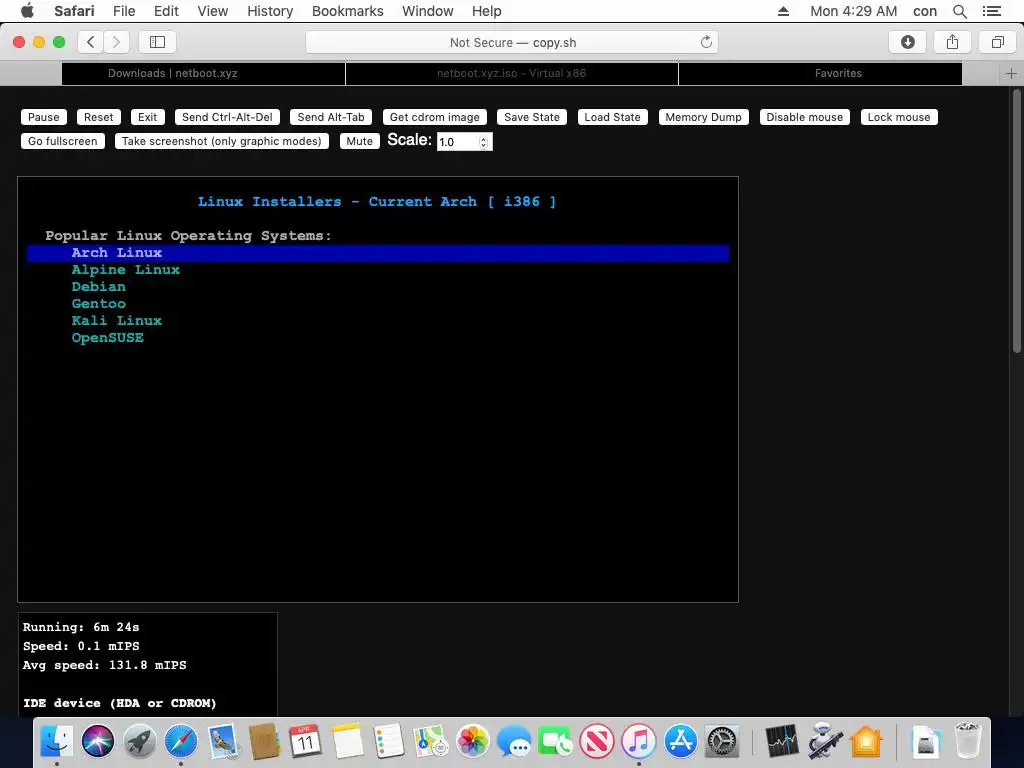Screen dimensions: 1024x768
Task: Select Kali Linux entry
Action: point(117,321)
